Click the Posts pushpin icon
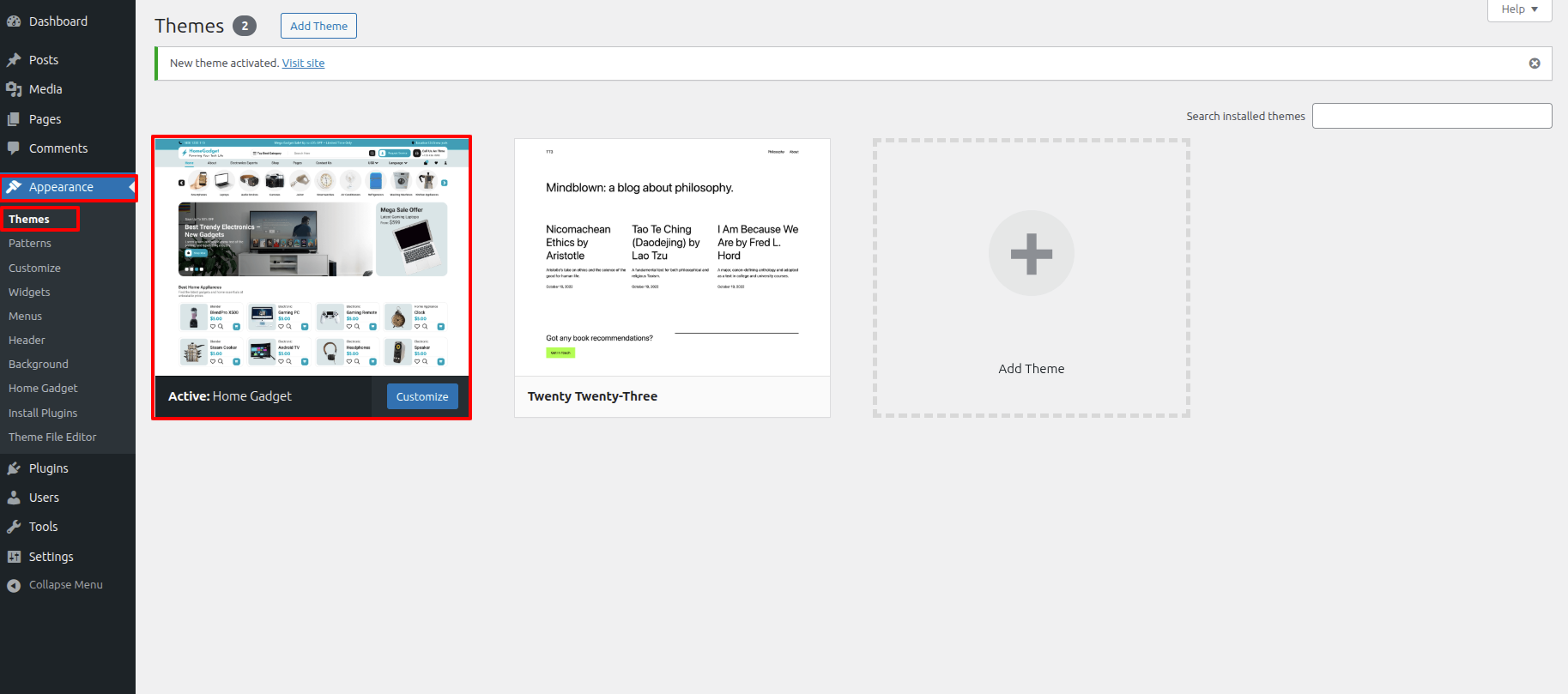Screen dimensions: 1568x694 pyautogui.click(x=14, y=60)
